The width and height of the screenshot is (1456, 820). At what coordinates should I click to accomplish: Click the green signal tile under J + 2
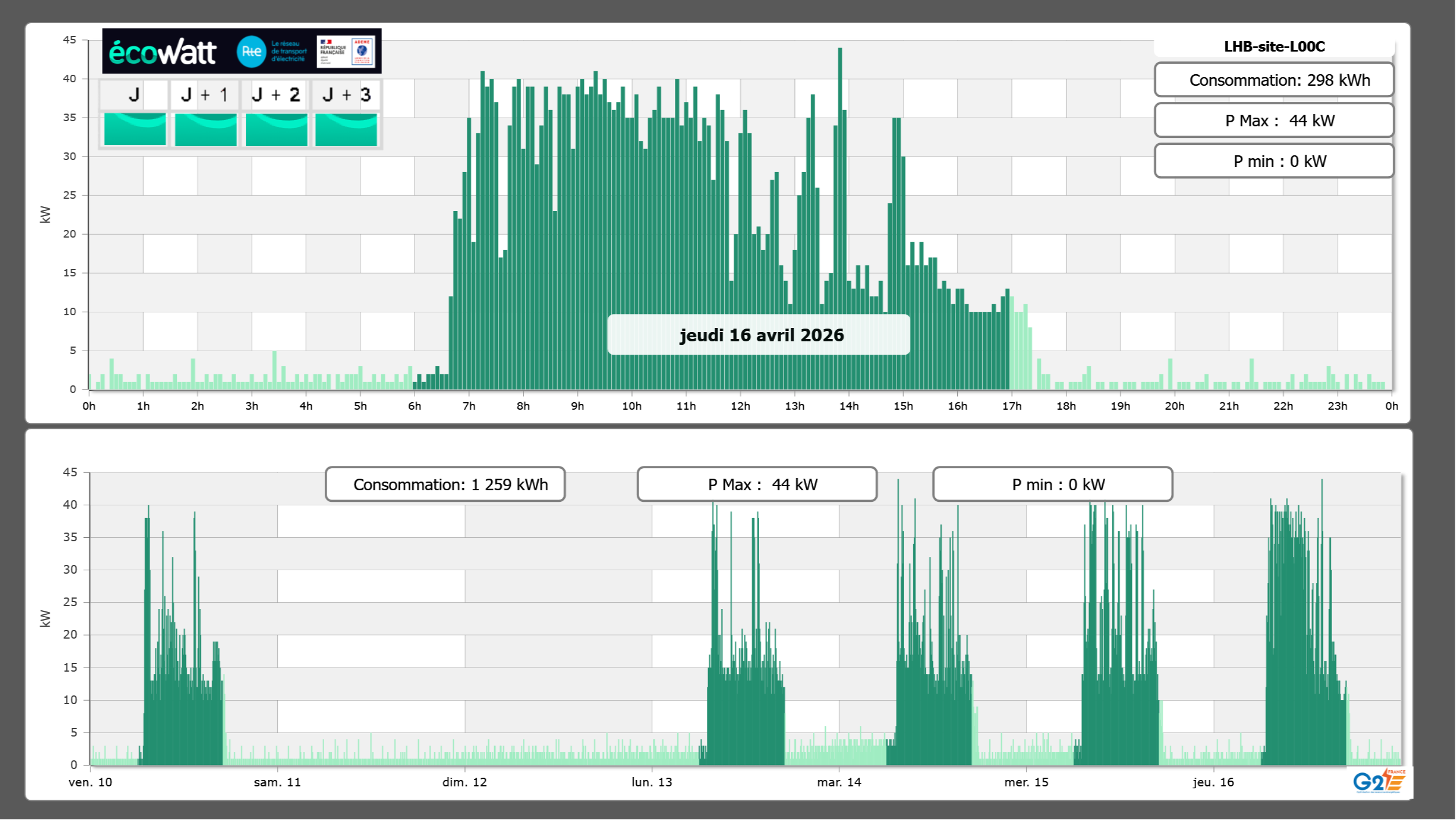pos(277,129)
